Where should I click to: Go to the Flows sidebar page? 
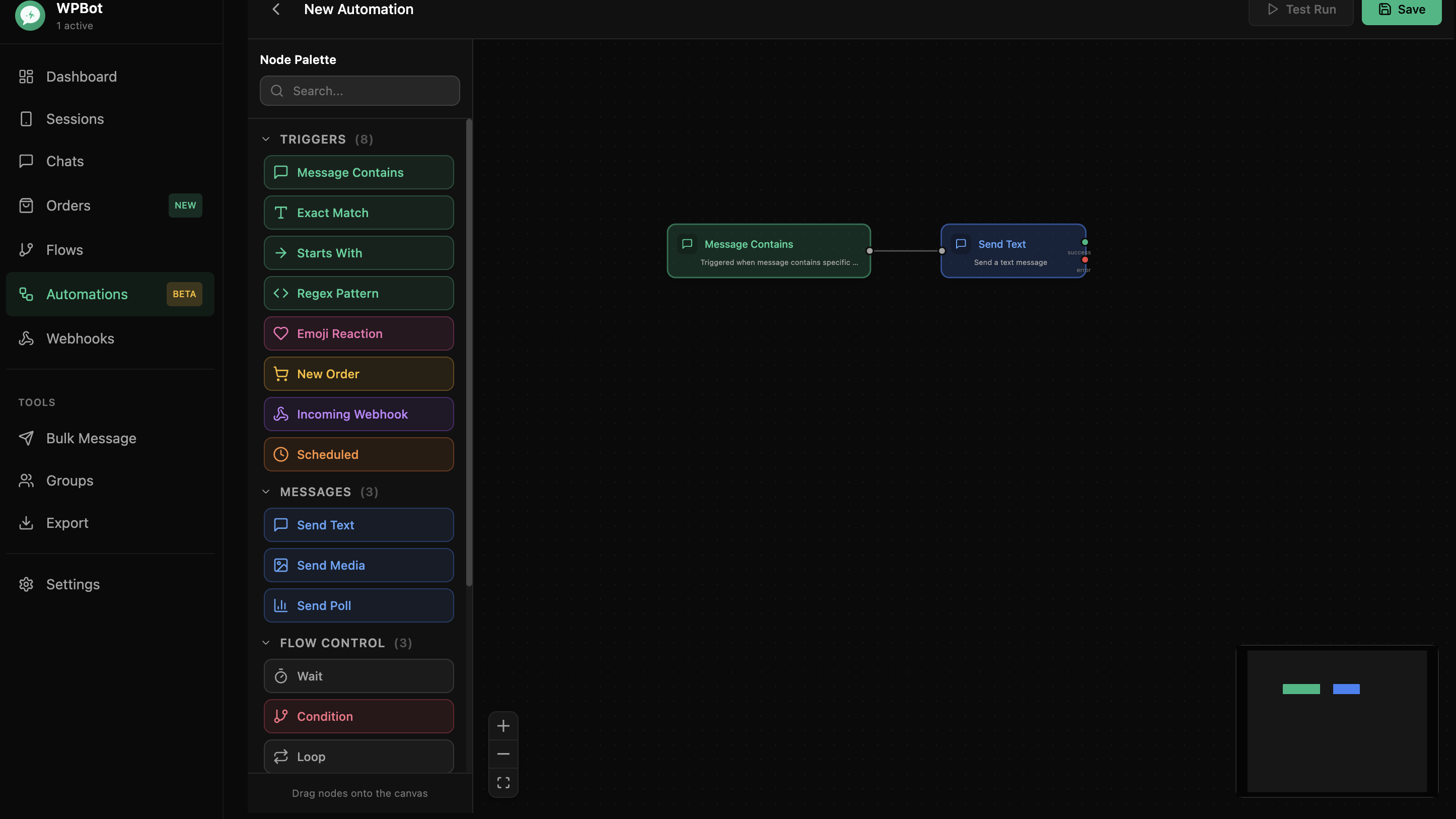[64, 250]
